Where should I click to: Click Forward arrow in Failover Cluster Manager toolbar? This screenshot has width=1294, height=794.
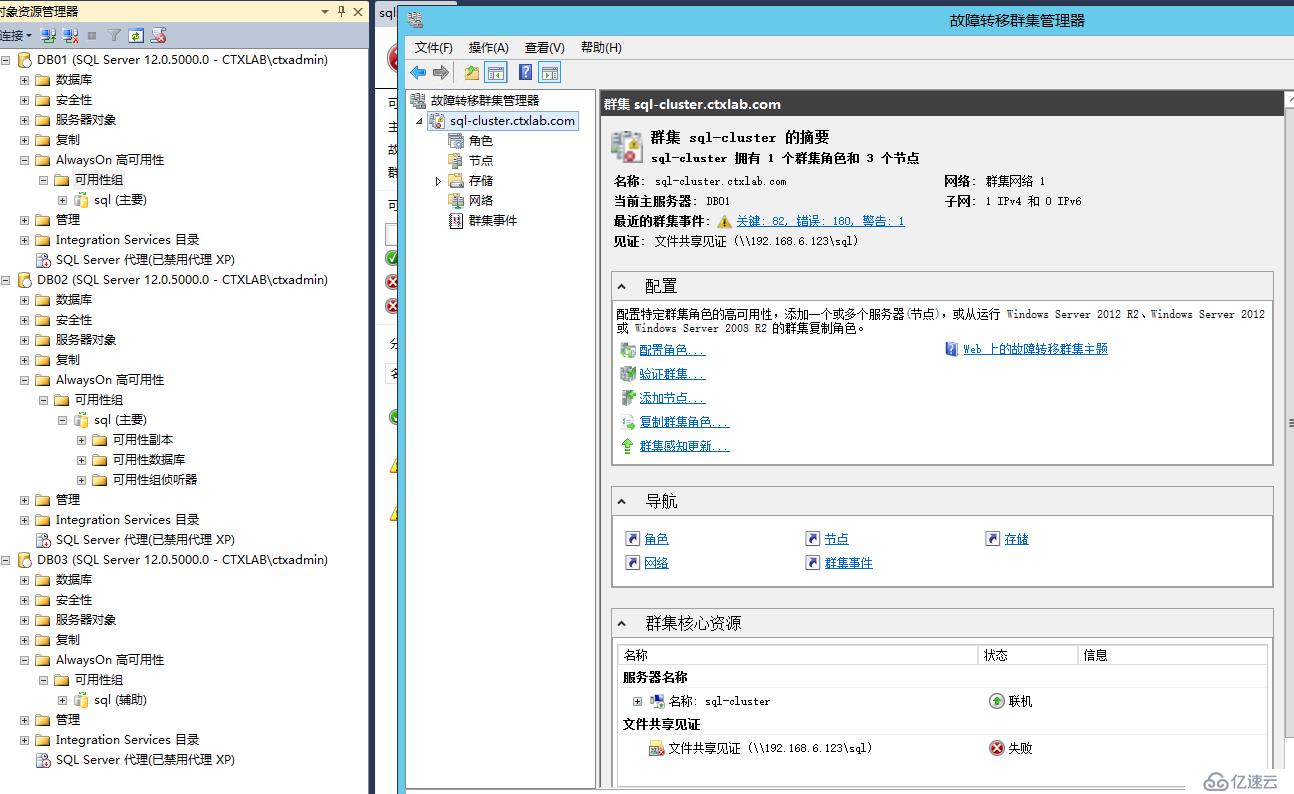point(440,72)
